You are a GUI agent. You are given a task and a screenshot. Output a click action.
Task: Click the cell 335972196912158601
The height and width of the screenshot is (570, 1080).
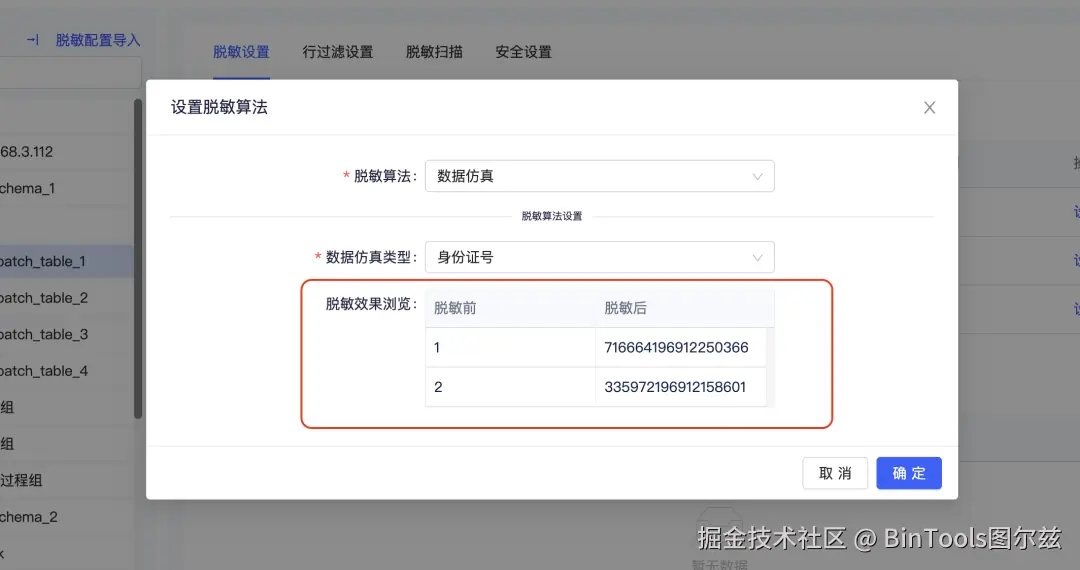[x=681, y=387]
